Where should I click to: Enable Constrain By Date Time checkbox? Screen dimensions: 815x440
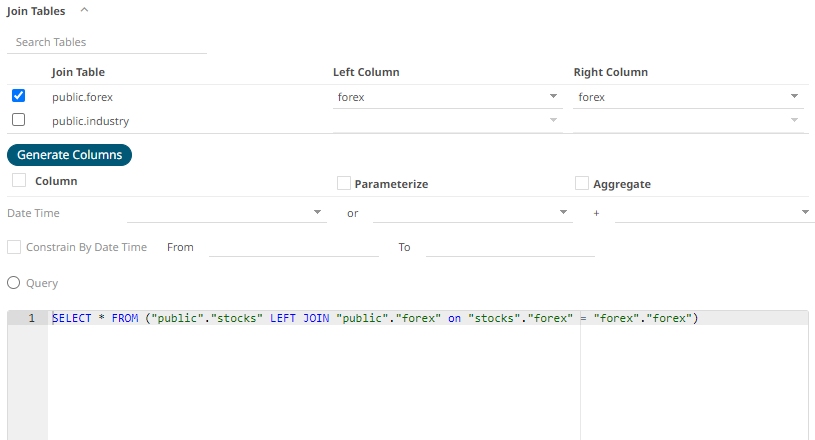tap(14, 247)
